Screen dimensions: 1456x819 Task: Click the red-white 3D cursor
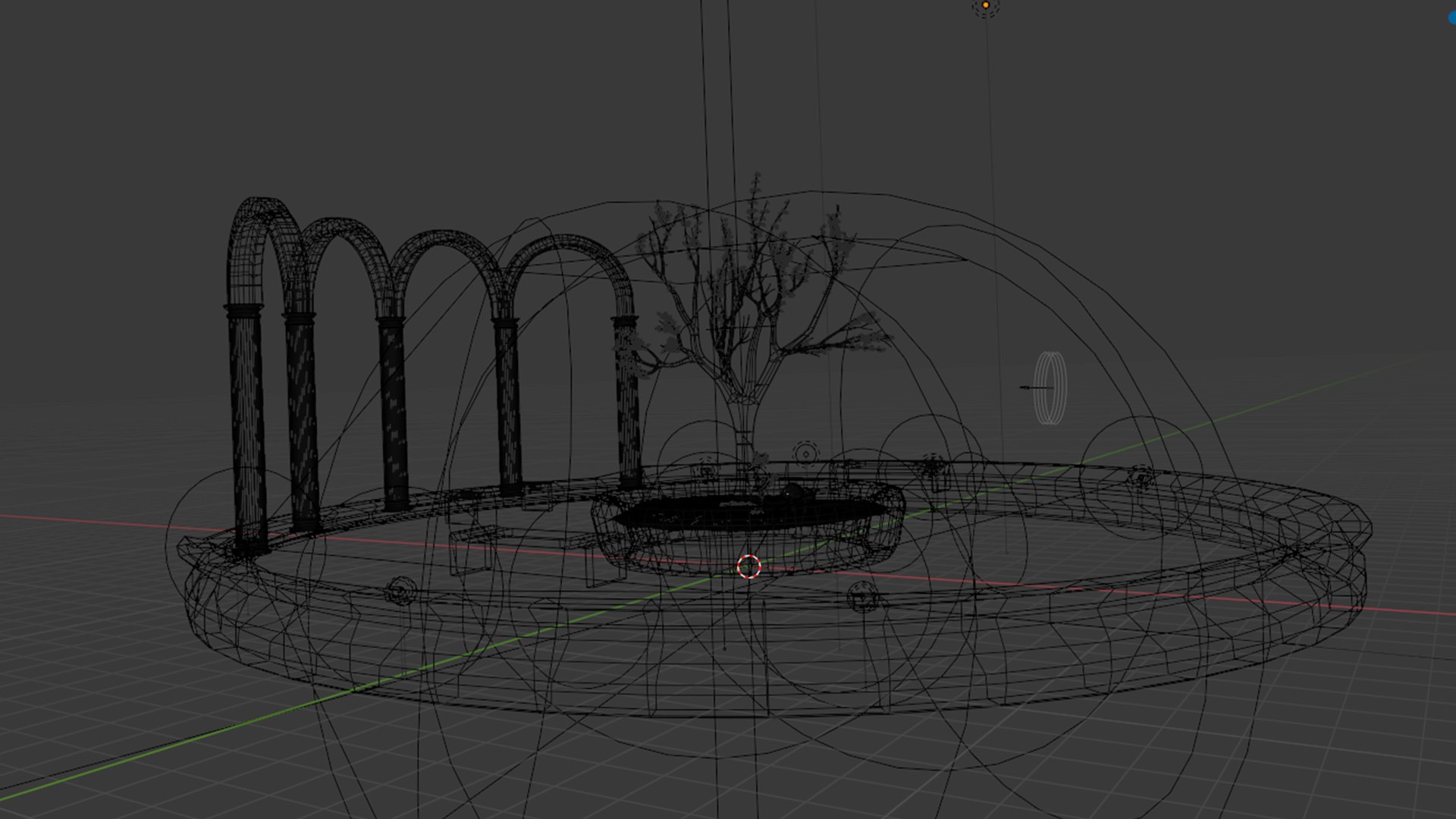(748, 566)
